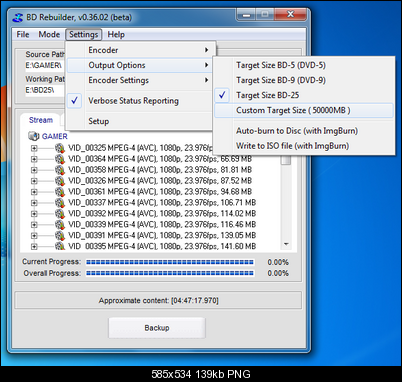Expand the VID_00392 tree node
402x382 pixels.
click(34, 214)
